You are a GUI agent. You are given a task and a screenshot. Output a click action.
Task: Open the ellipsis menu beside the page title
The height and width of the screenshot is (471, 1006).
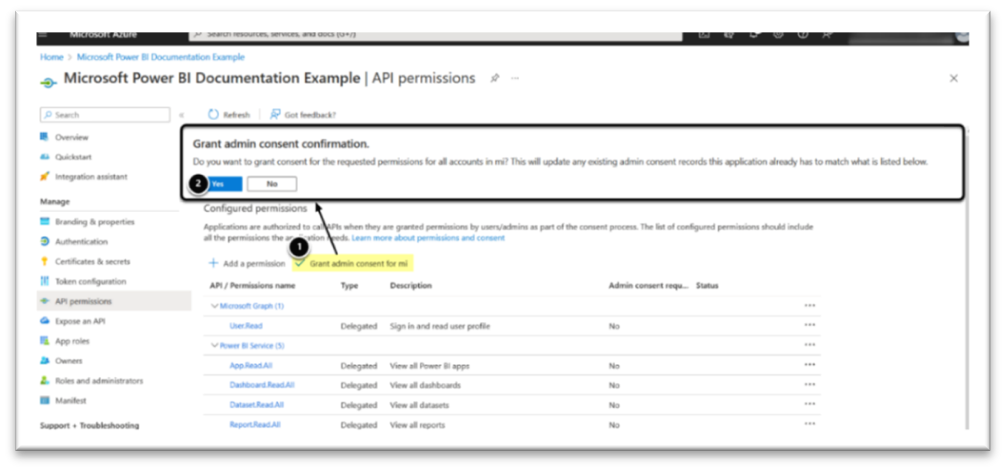(515, 78)
